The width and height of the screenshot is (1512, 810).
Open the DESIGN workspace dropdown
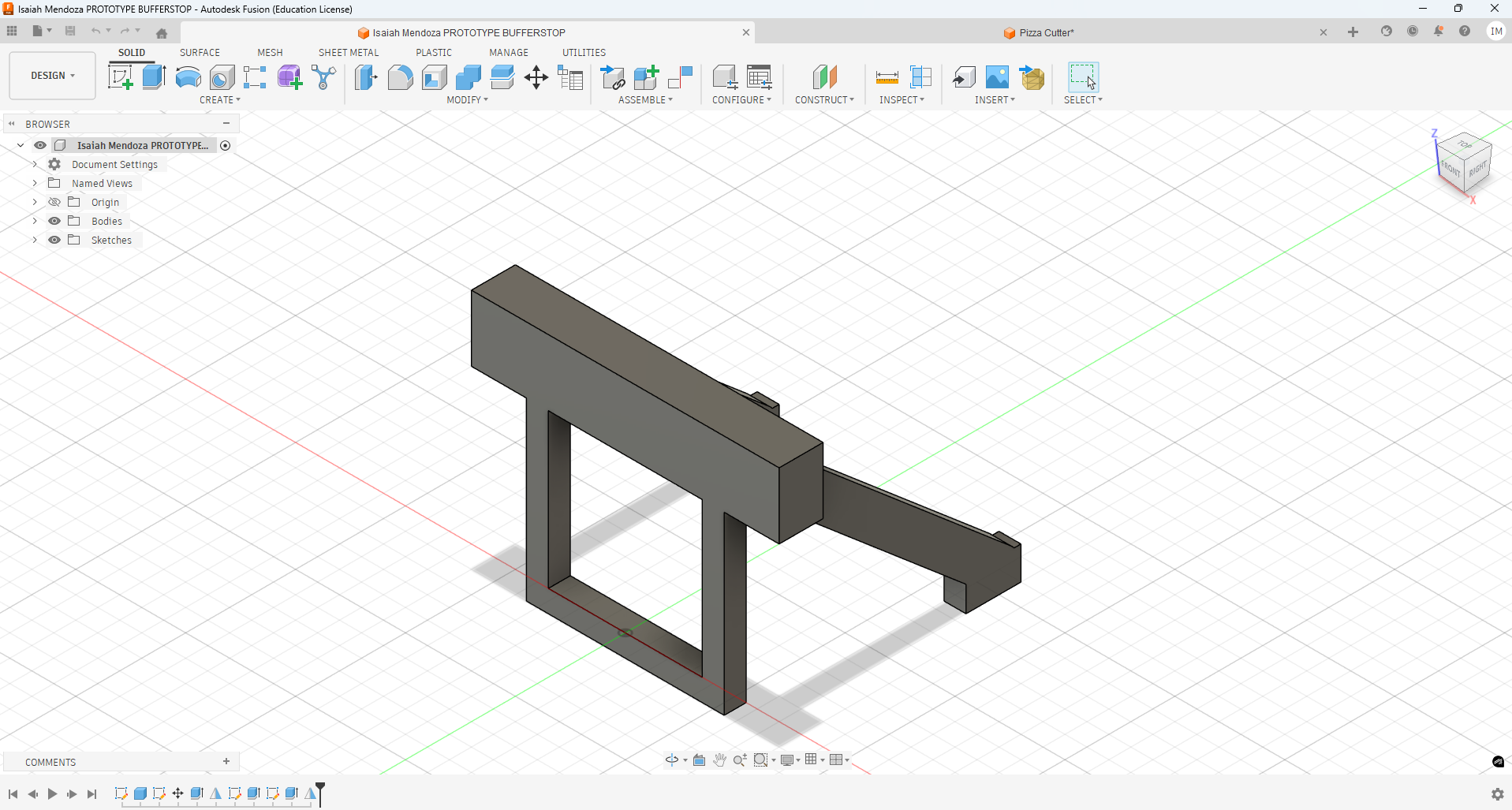pos(53,76)
